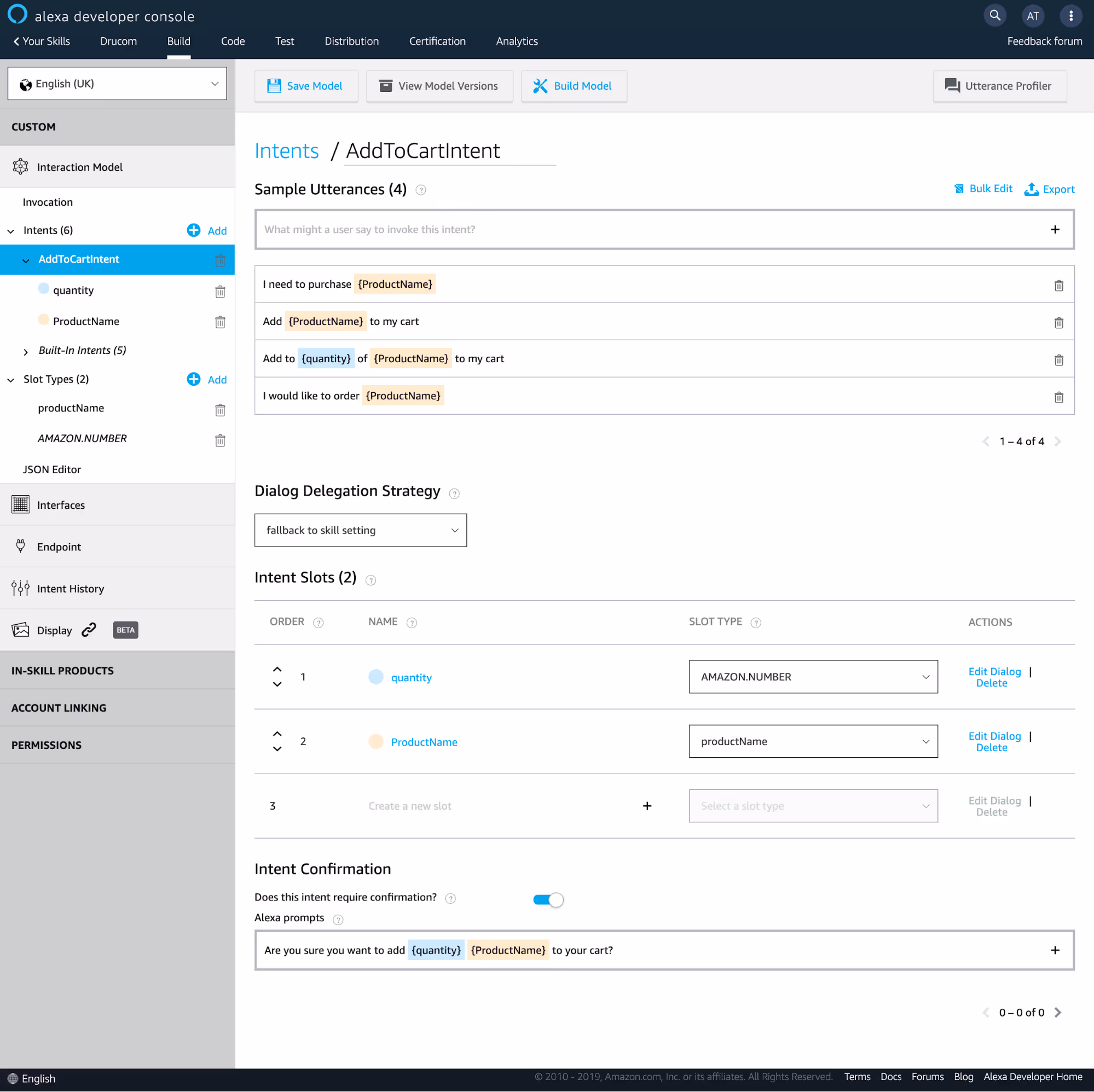
Task: Switch to the Analytics tab
Action: 517,42
